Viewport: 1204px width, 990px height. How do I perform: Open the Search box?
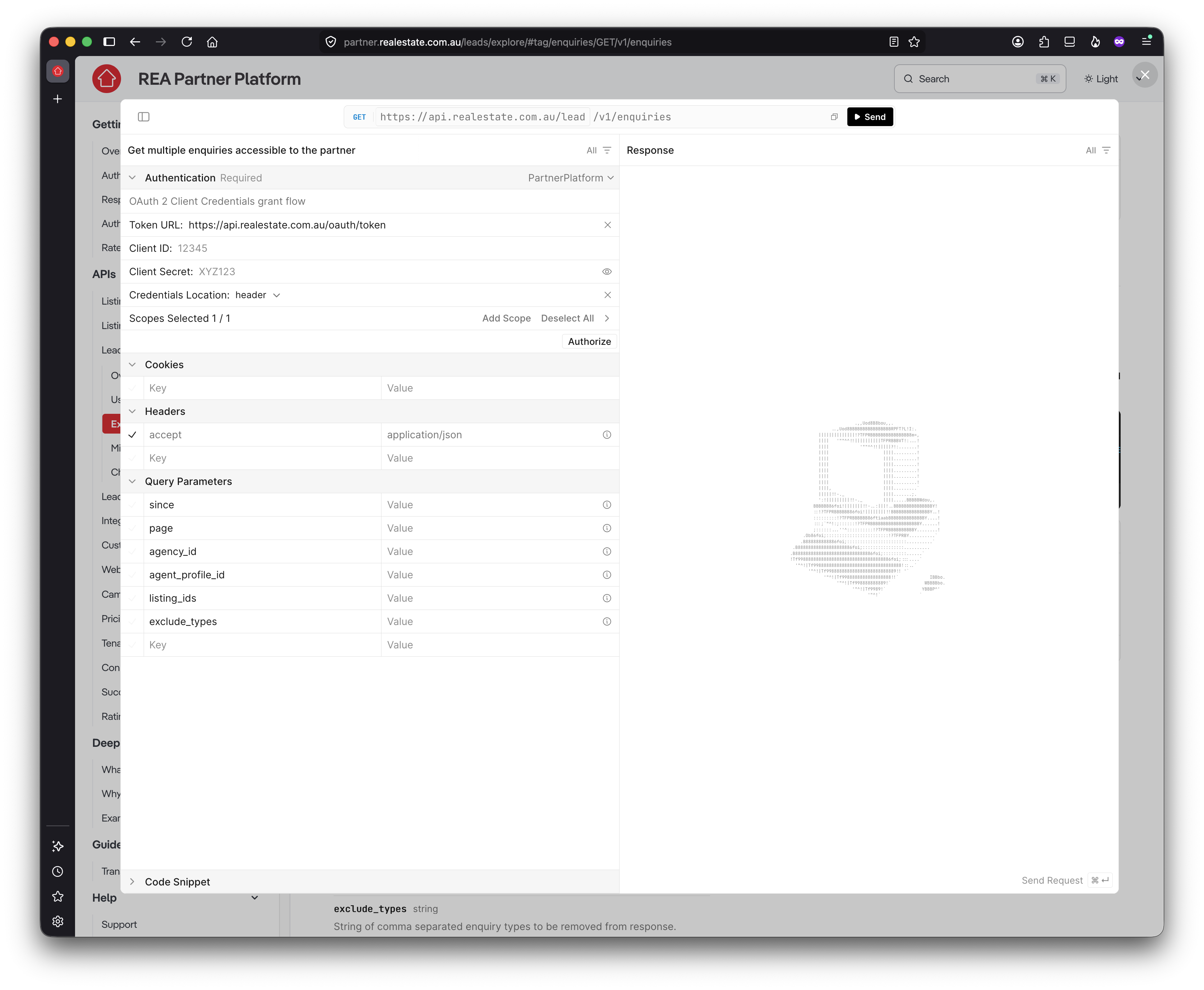pos(980,79)
